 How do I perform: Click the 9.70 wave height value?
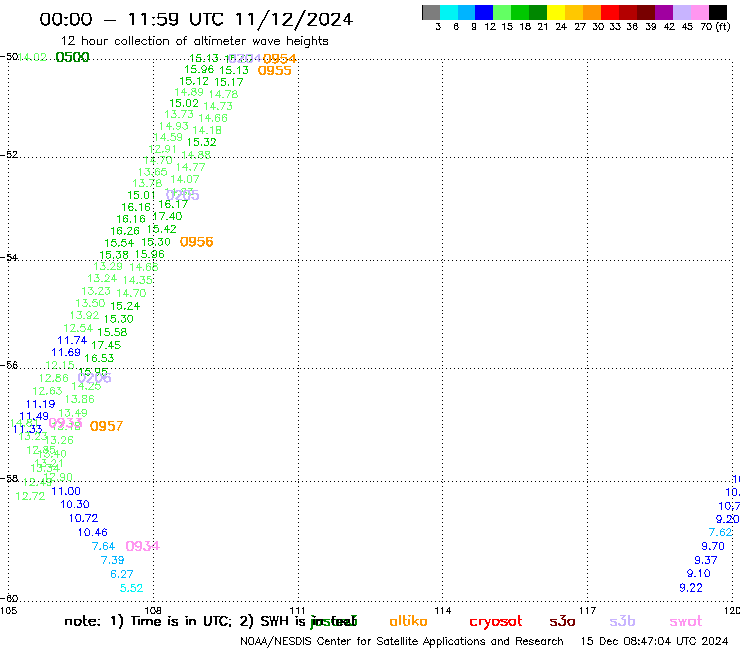coord(713,546)
